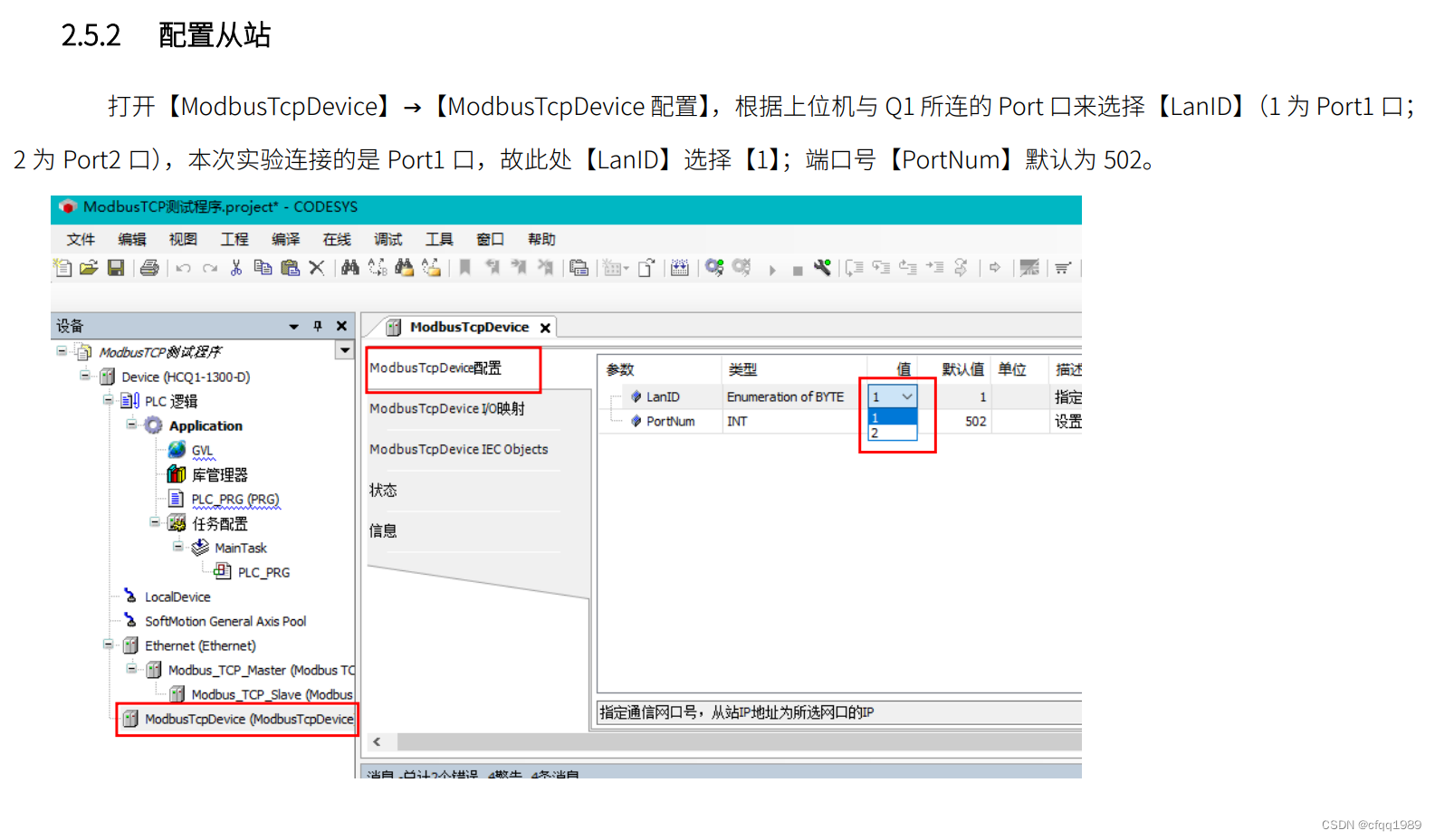Open the 调试 menu
The height and width of the screenshot is (840, 1435).
point(388,239)
